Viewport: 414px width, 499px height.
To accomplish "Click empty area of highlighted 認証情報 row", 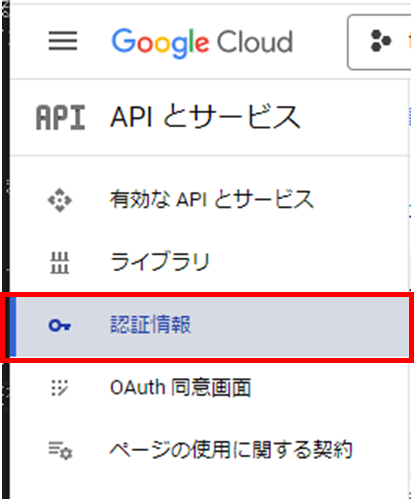I will tap(300, 327).
